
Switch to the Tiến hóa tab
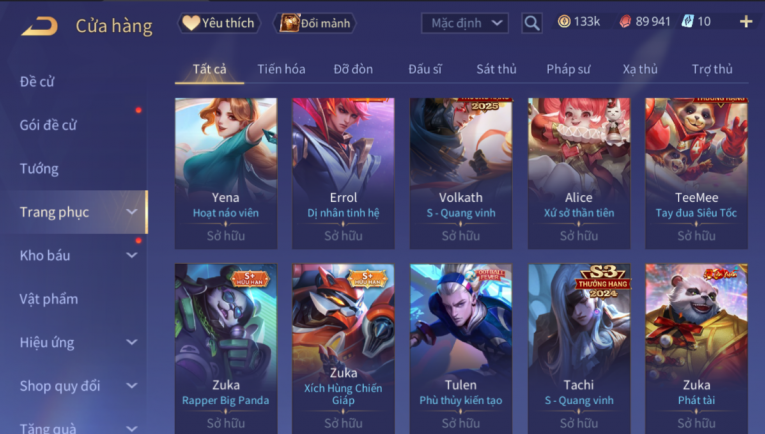click(282, 69)
